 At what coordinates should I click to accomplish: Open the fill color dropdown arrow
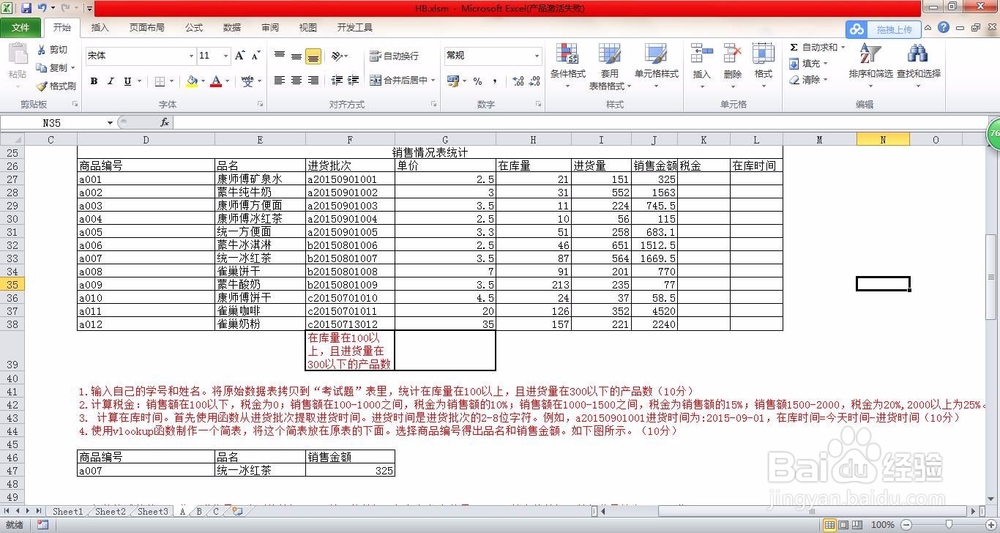202,81
